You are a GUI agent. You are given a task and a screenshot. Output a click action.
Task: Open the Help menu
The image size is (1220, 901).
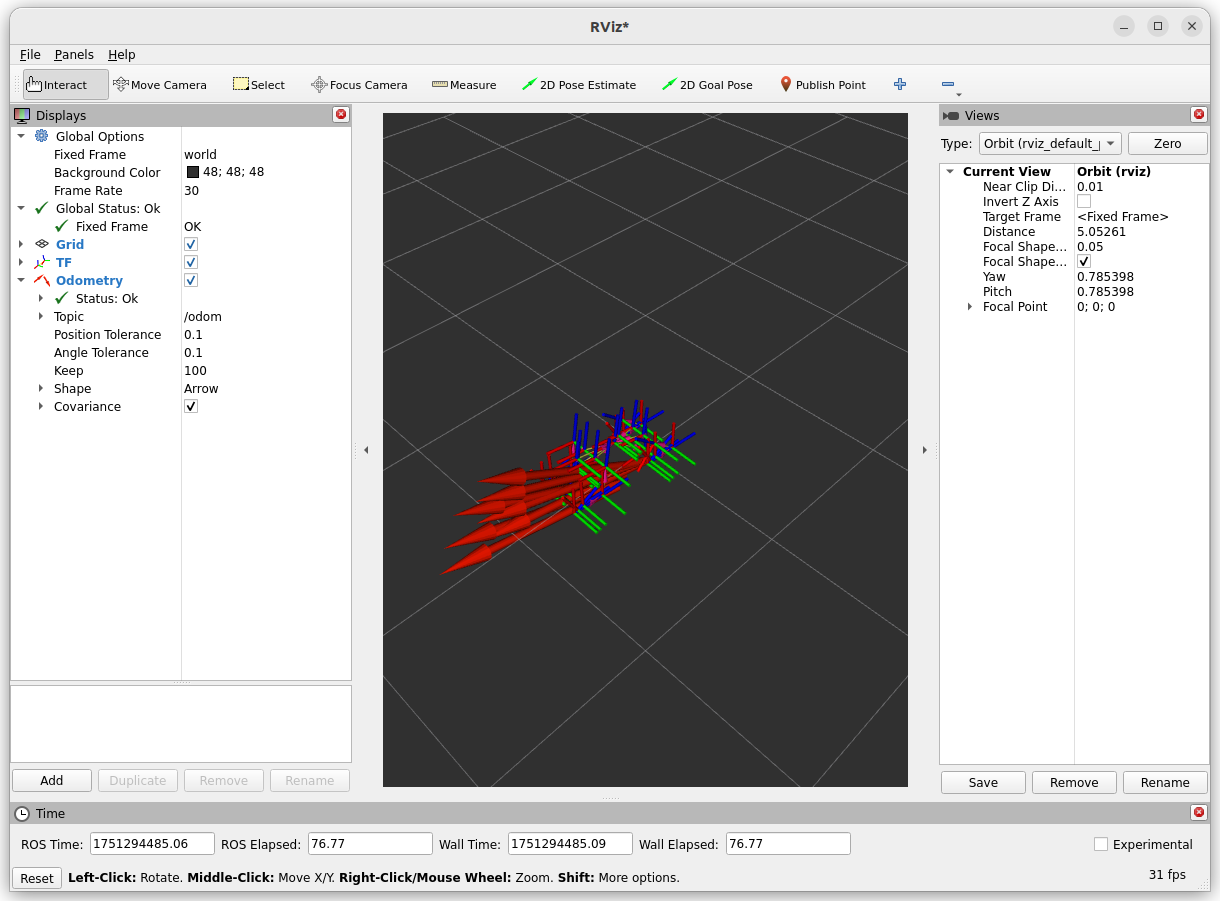click(122, 54)
